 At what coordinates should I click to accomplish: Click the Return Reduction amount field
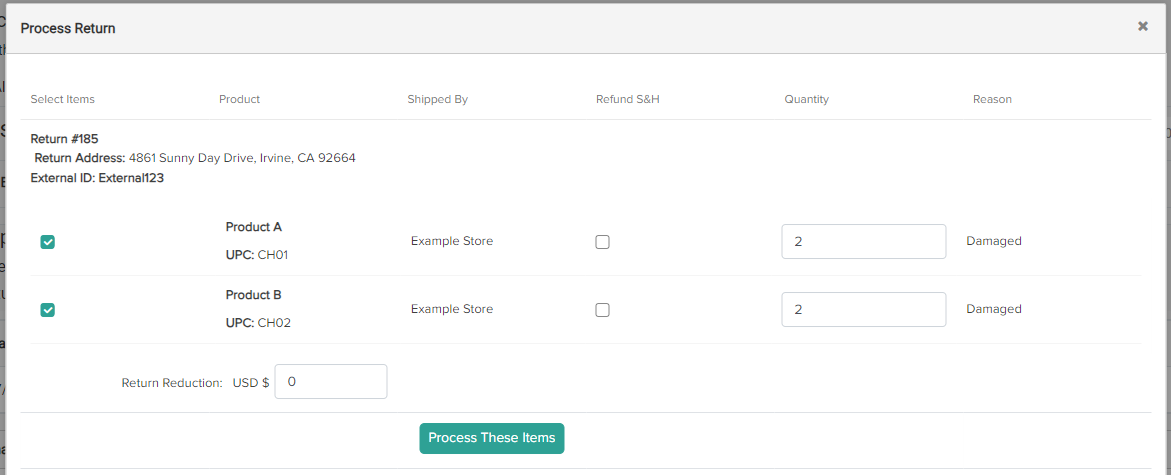click(x=331, y=382)
